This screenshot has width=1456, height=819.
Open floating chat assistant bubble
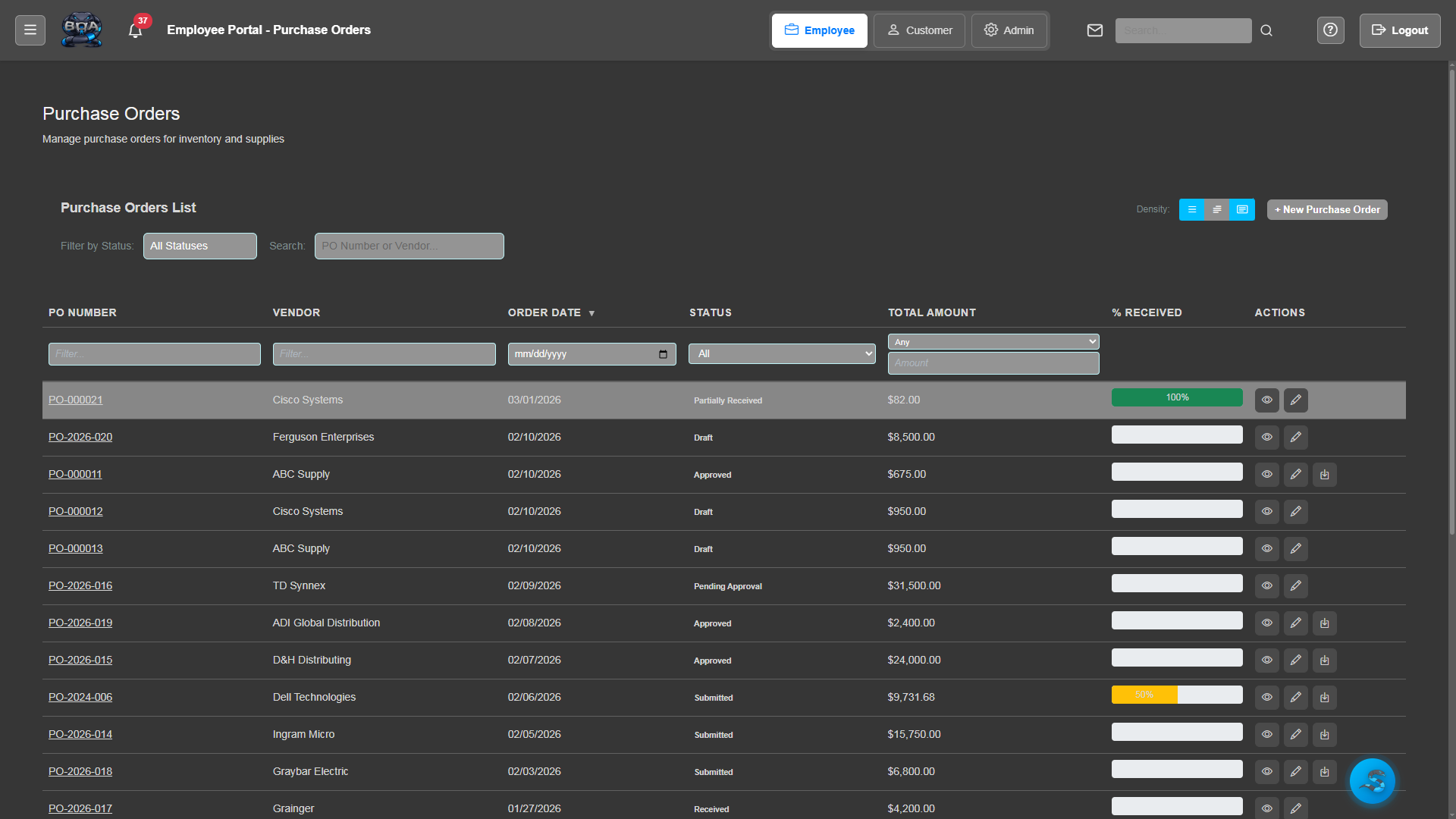[x=1372, y=780]
